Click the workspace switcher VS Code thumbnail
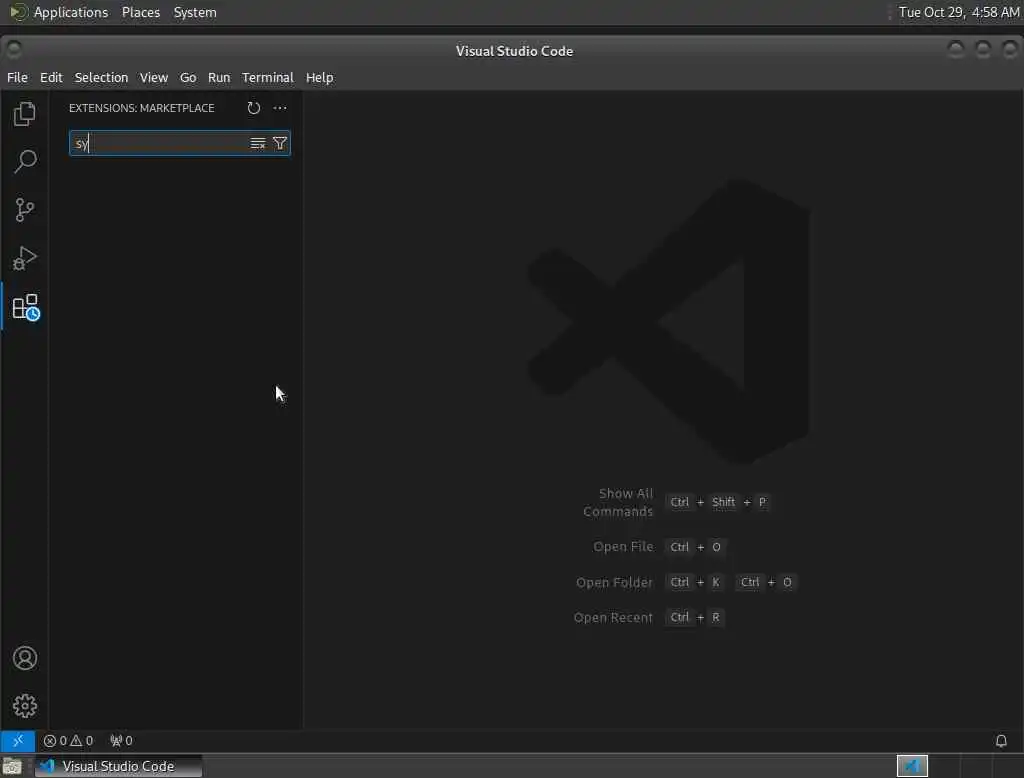 coord(912,766)
